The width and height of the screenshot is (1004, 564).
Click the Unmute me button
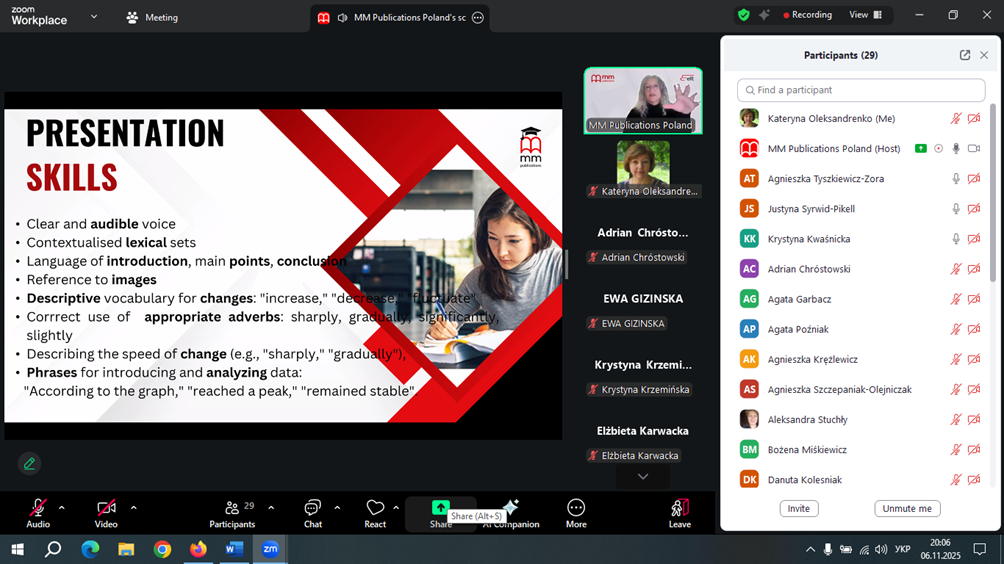pyautogui.click(x=907, y=508)
